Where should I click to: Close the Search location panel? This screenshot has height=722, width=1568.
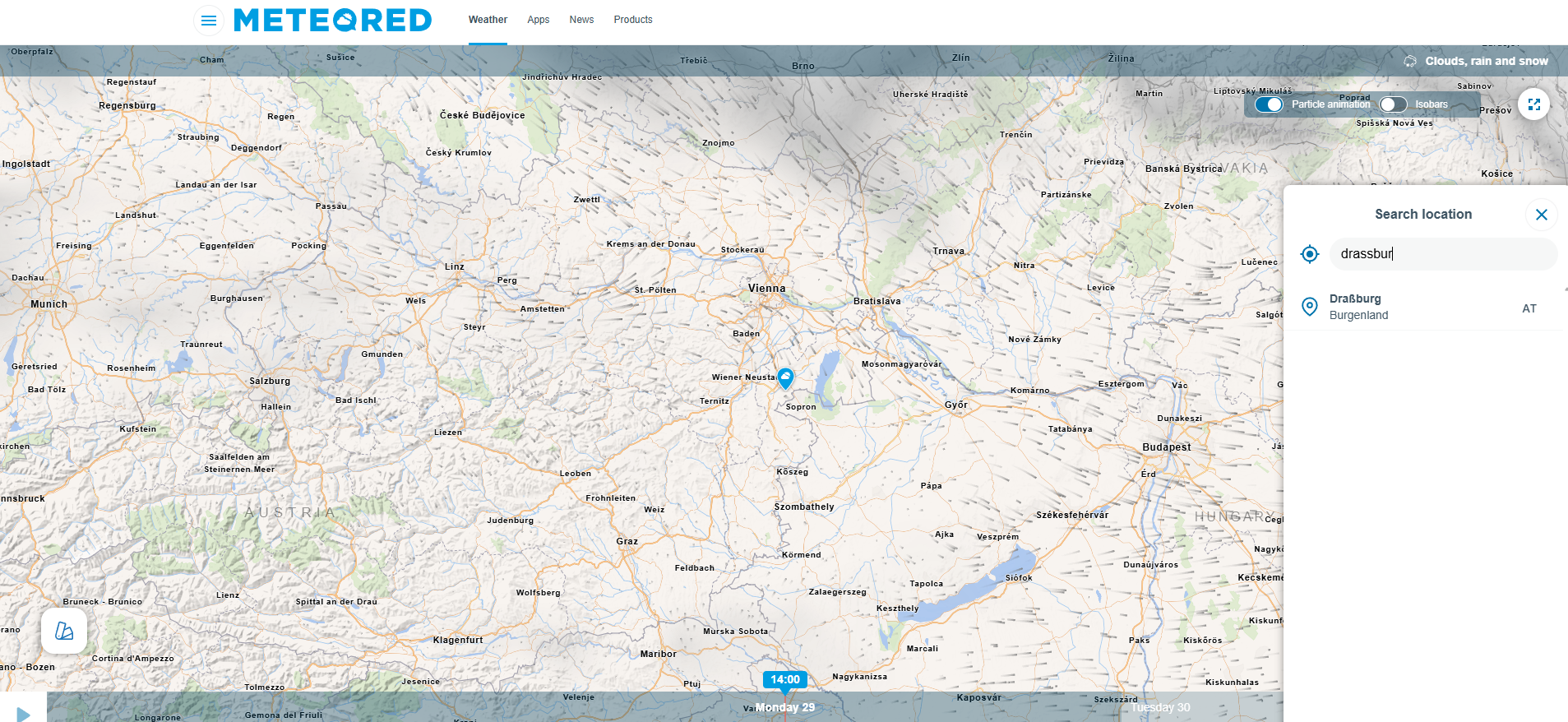pyautogui.click(x=1541, y=215)
